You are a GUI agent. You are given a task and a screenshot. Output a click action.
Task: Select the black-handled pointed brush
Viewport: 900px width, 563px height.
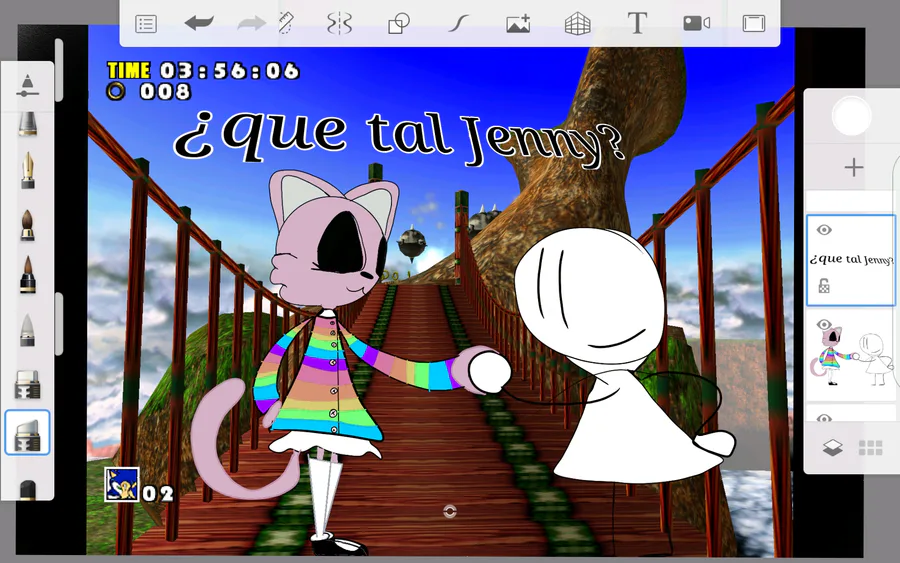28,274
